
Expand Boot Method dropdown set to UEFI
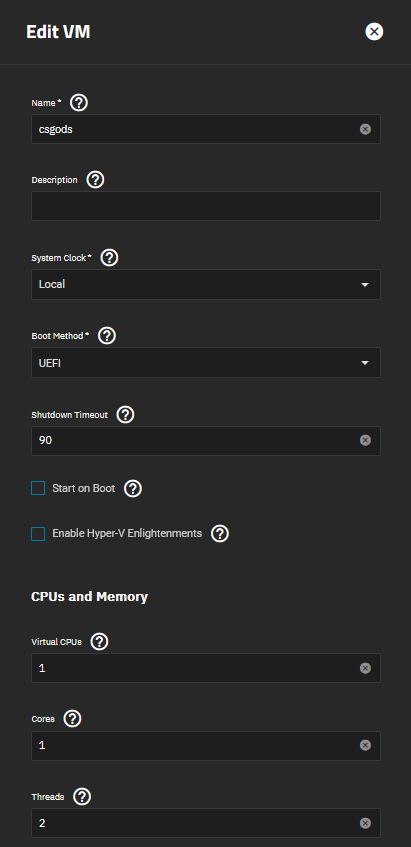(x=206, y=362)
